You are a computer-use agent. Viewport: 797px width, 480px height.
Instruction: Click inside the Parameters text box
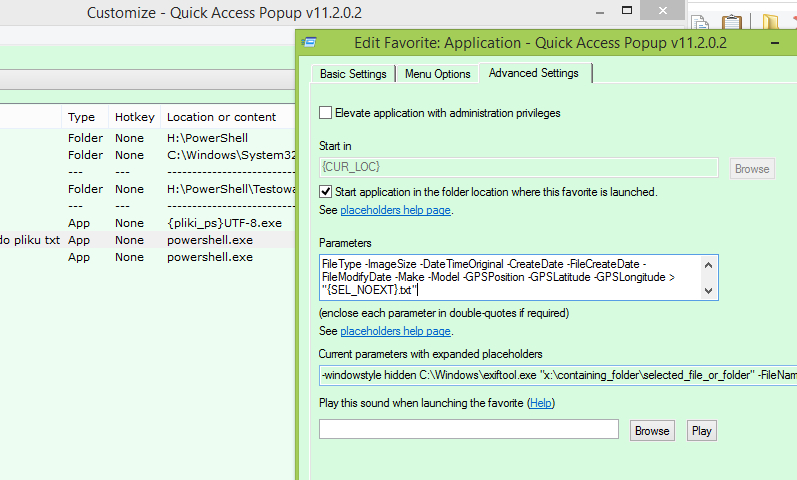pos(510,278)
